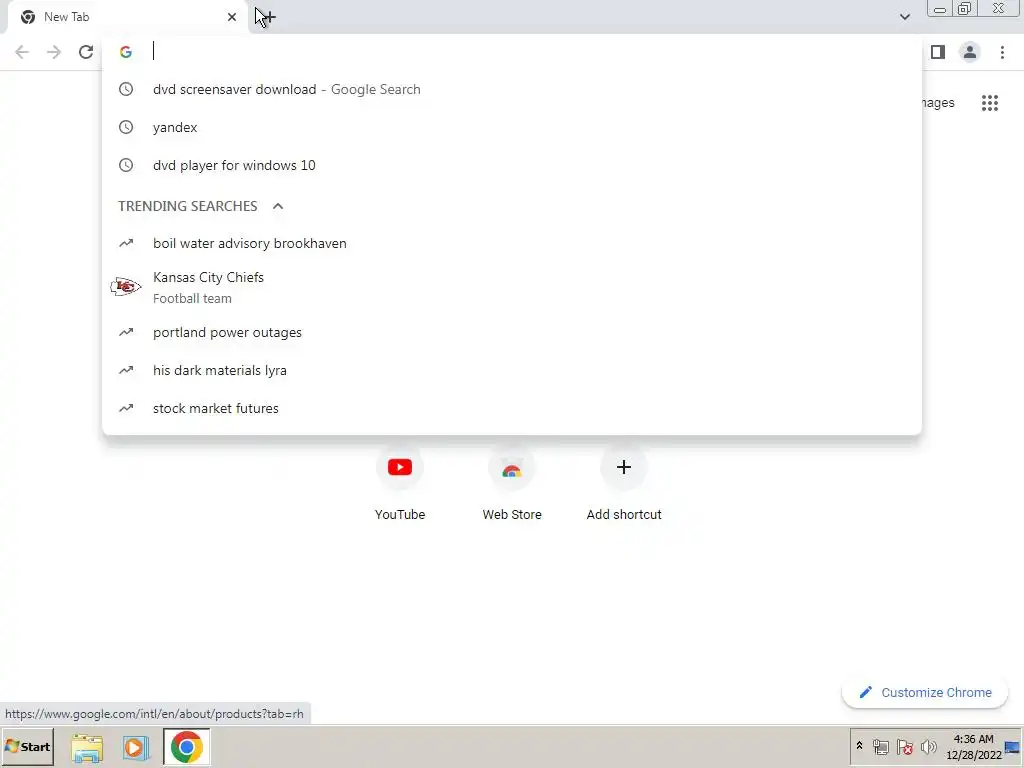The image size is (1024, 768).
Task: Choose 'dvd screensaver download' suggestion
Action: point(512,89)
